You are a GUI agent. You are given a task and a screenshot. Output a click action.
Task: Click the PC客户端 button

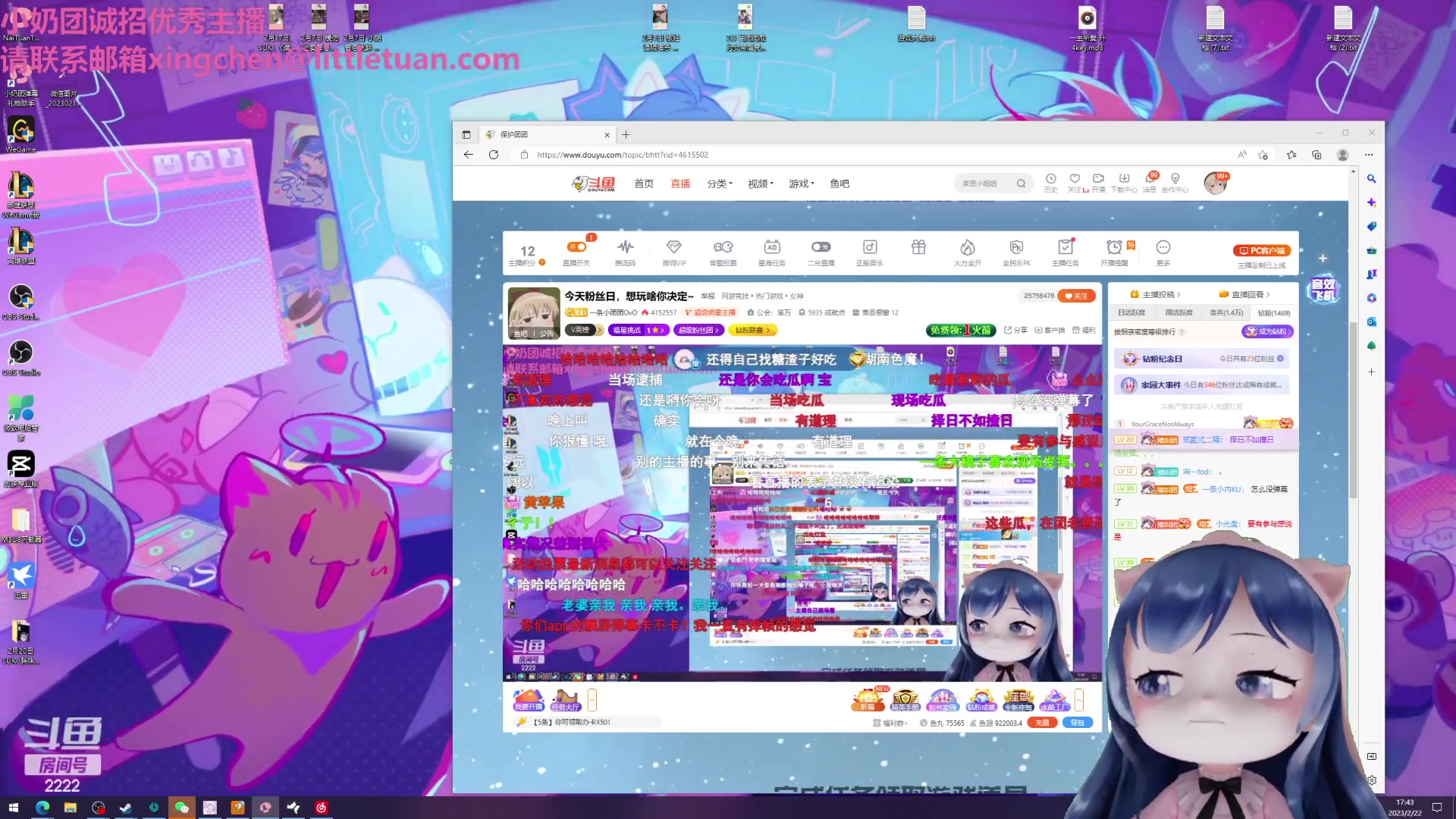[1262, 250]
